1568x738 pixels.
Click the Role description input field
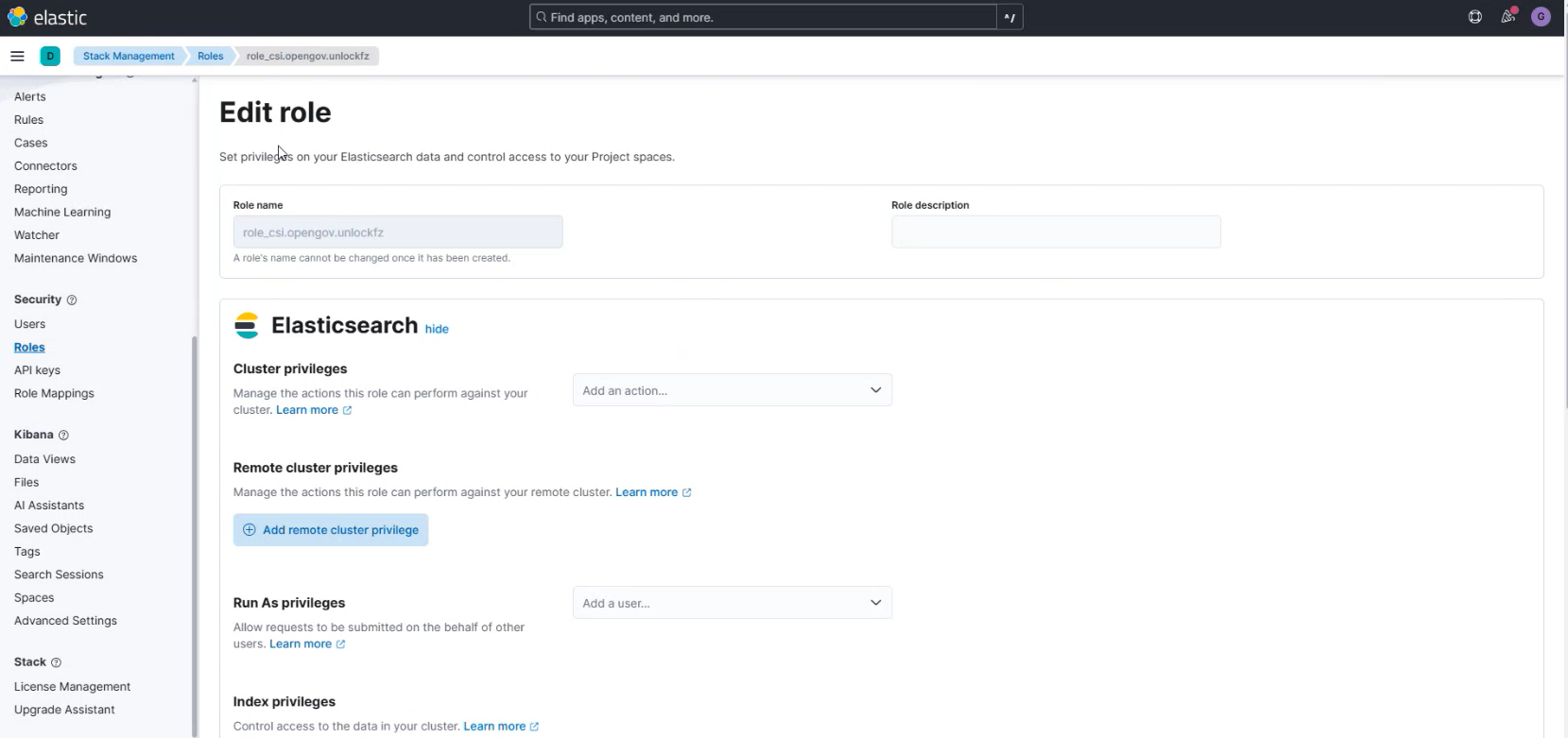click(1056, 232)
